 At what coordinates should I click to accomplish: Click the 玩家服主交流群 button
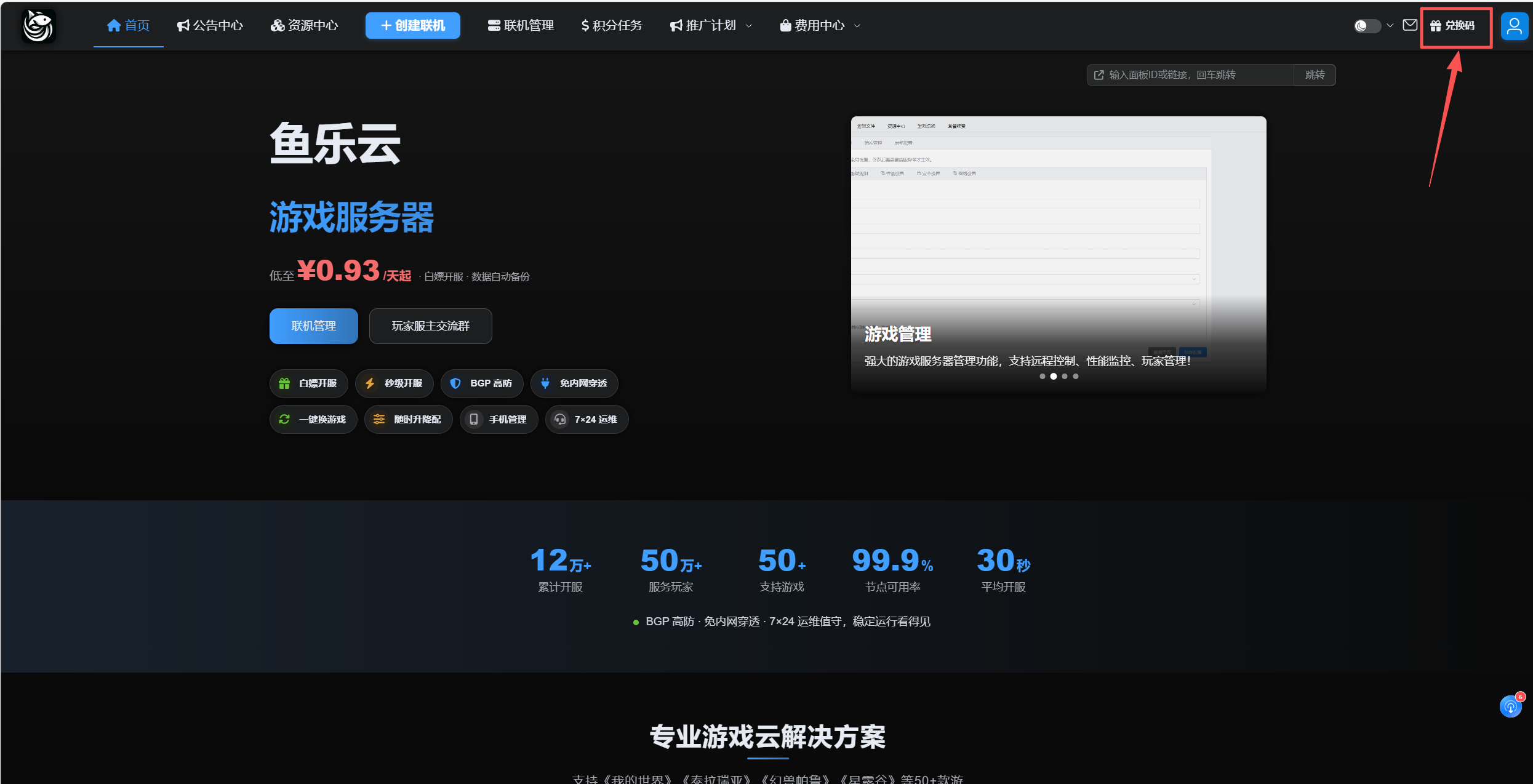coord(430,326)
